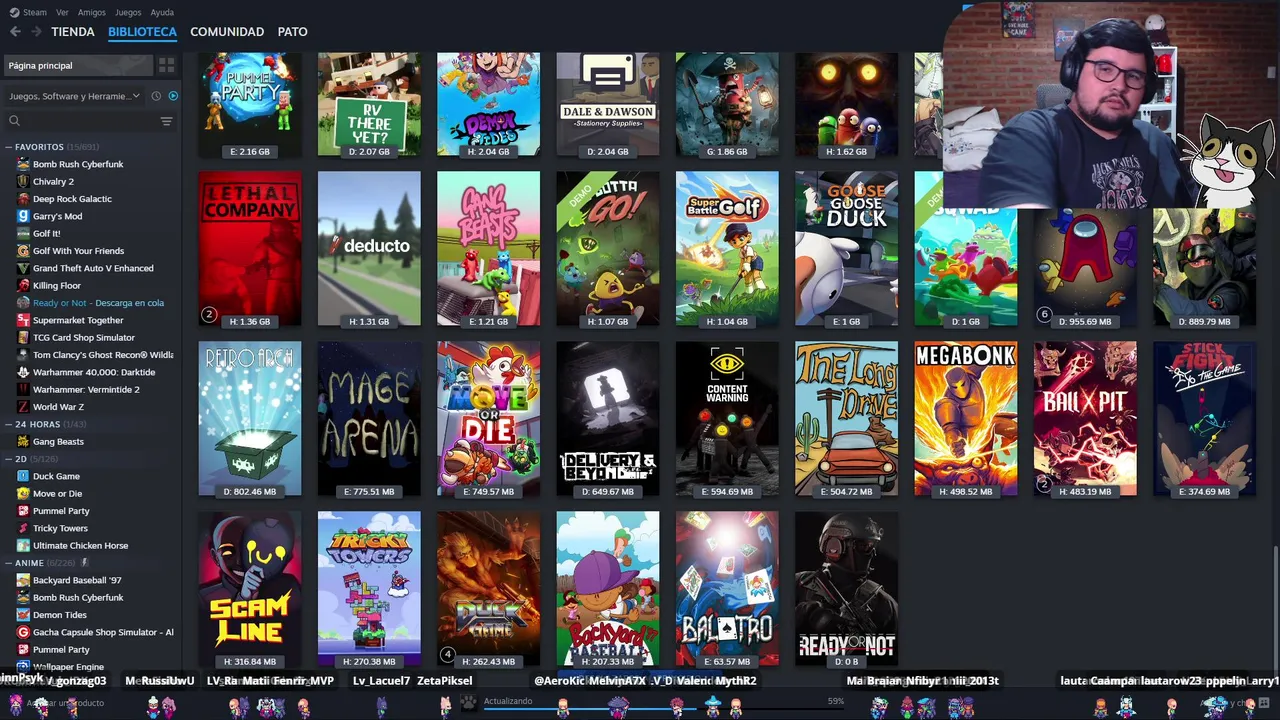Collapse the 24 HORAS category
Screen dimensions: 1280x720
(8, 424)
